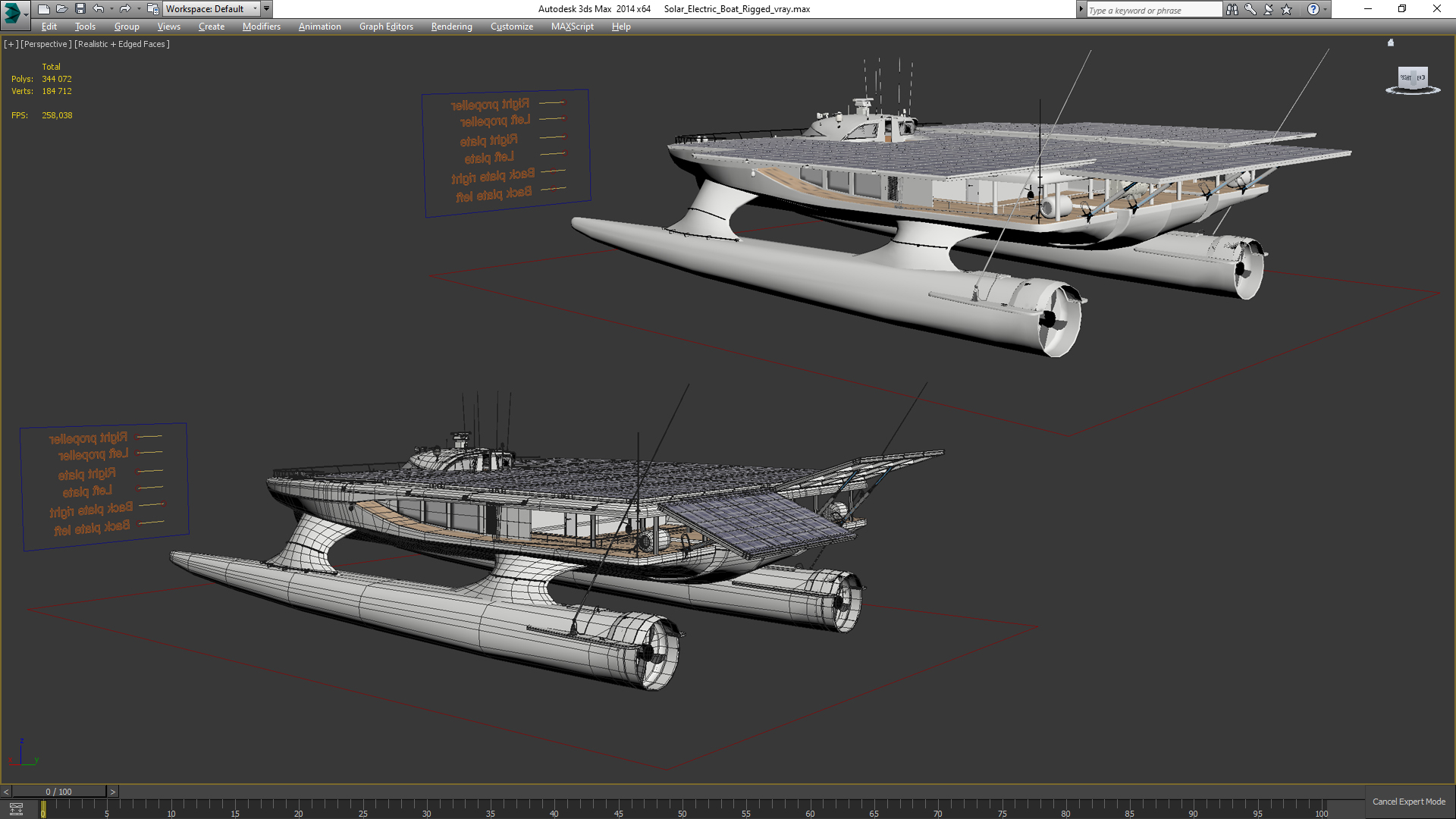This screenshot has width=1456, height=819.
Task: Open the Graph Editors menu
Action: pos(386,27)
